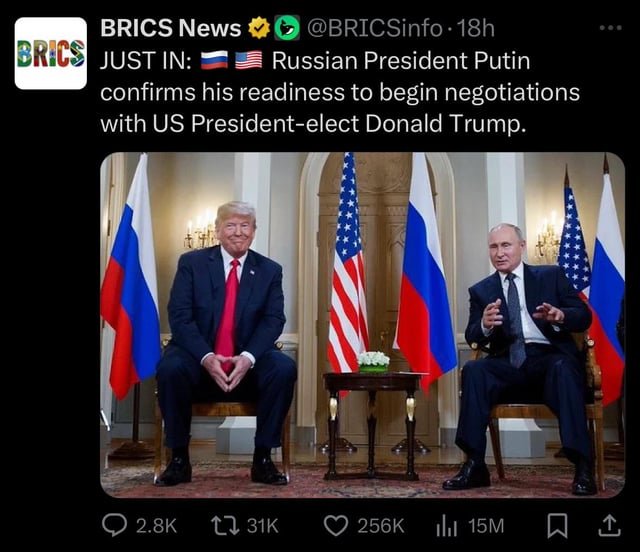This screenshot has width=640, height=552.
Task: Click the tweet text about negotiations
Action: [340, 92]
